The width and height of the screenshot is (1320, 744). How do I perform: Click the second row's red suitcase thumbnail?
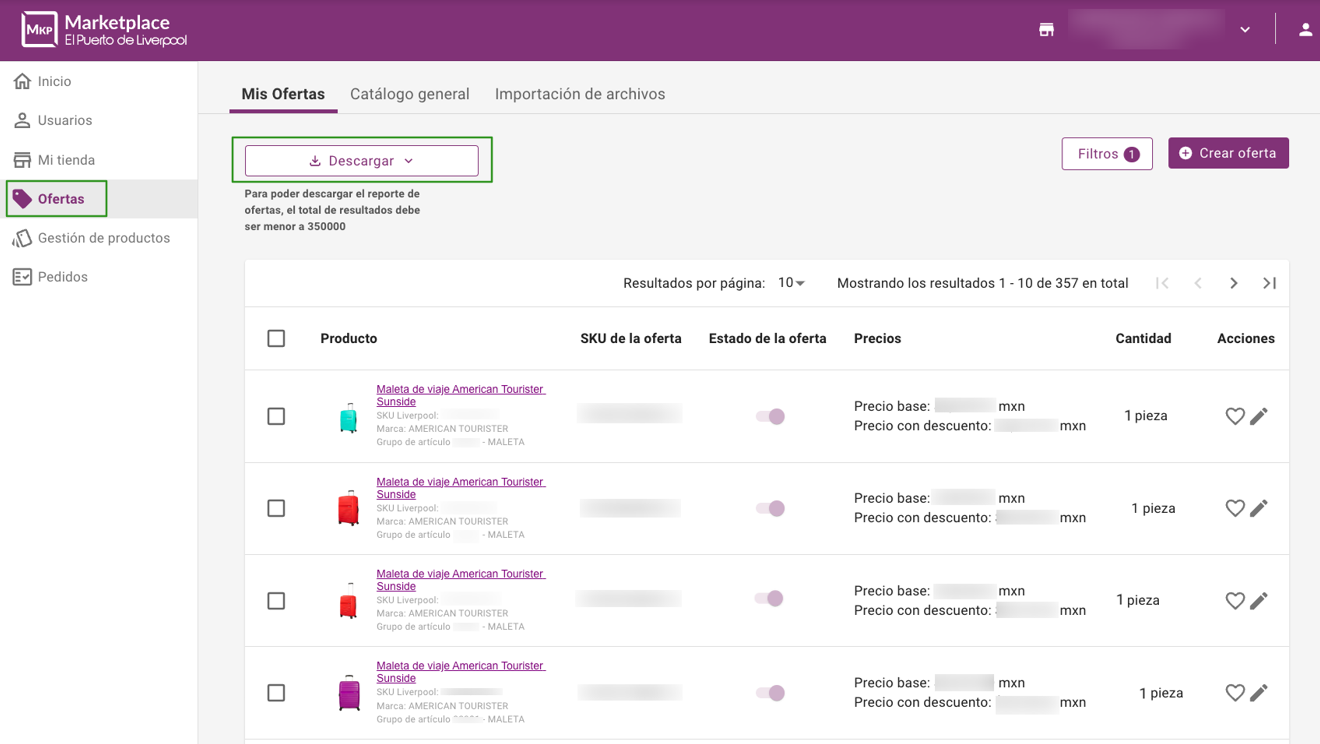tap(348, 508)
